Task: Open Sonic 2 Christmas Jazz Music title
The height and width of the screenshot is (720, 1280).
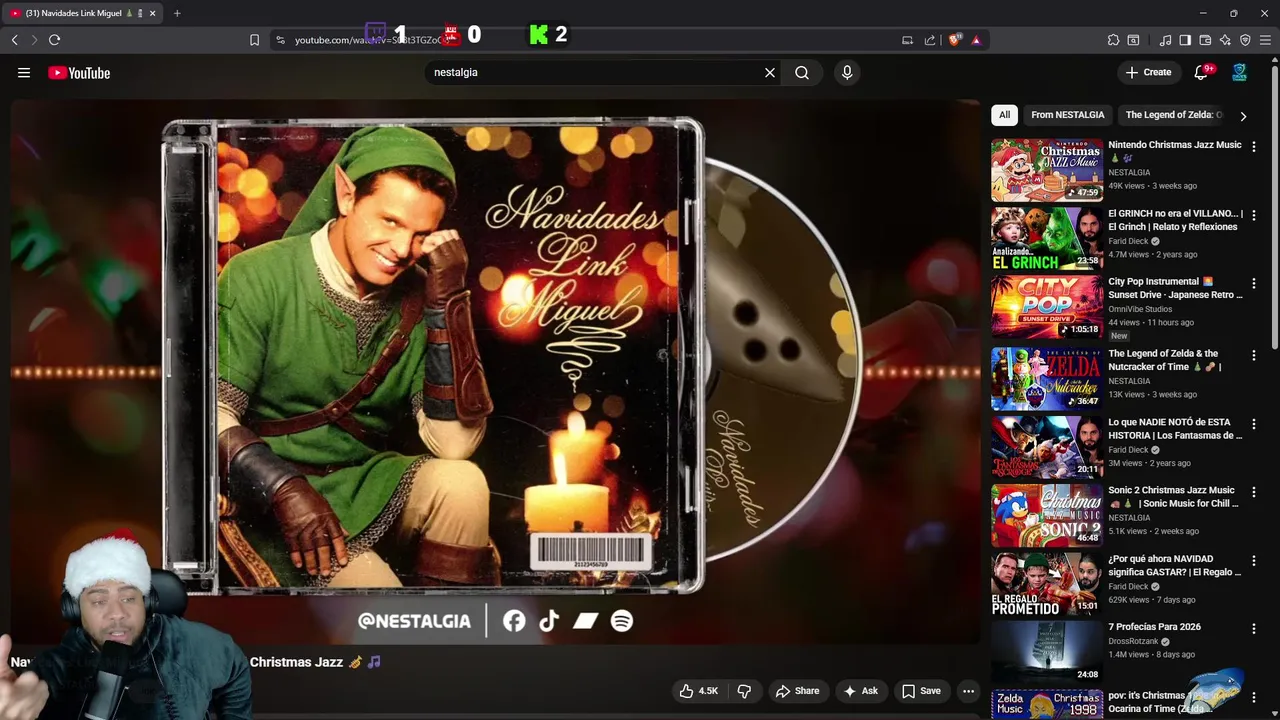Action: [1173, 497]
